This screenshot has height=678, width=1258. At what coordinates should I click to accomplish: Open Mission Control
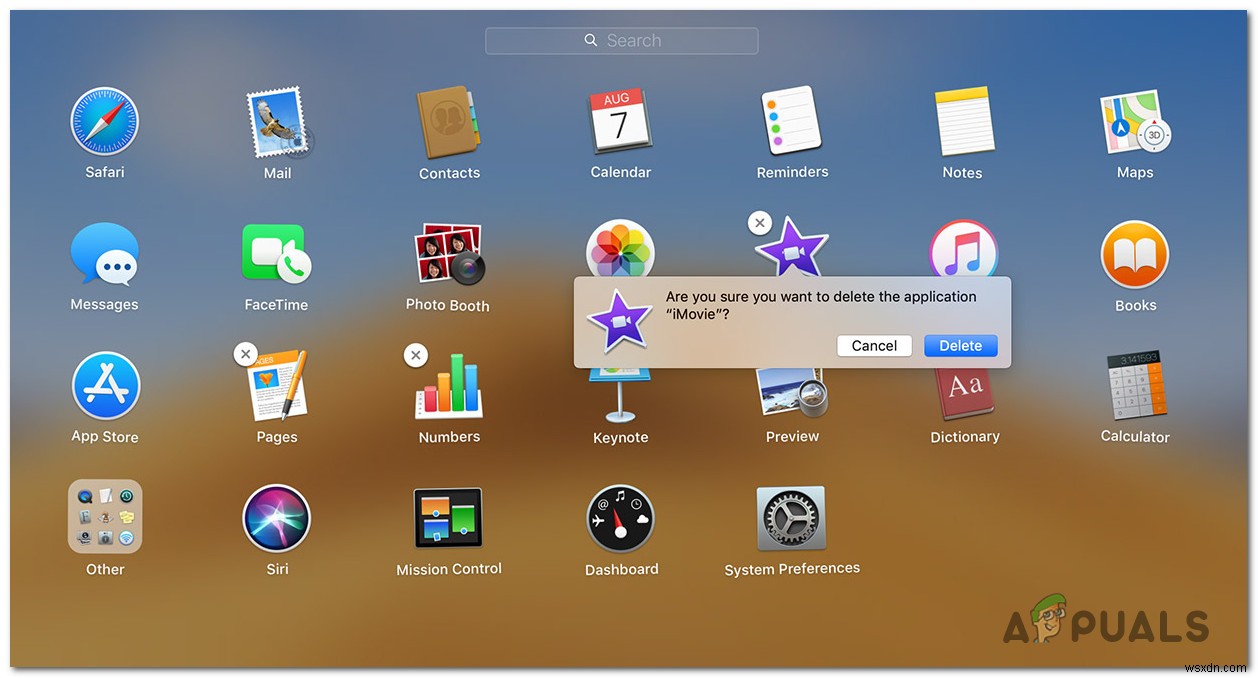(449, 518)
